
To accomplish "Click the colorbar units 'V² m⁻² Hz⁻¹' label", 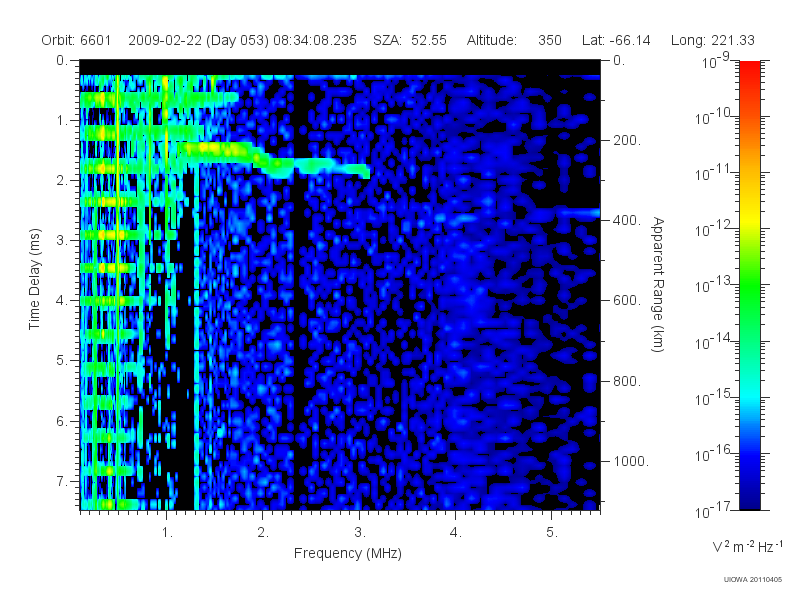I will point(747,546).
